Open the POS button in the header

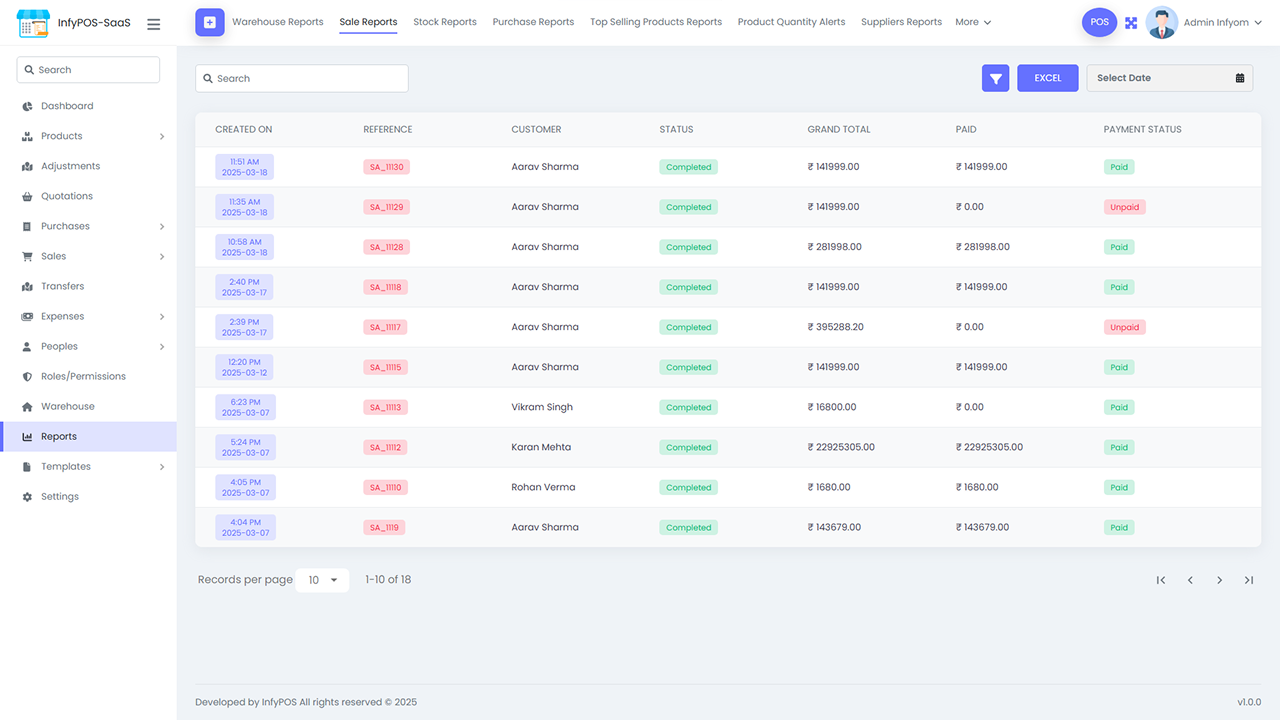coord(1099,21)
